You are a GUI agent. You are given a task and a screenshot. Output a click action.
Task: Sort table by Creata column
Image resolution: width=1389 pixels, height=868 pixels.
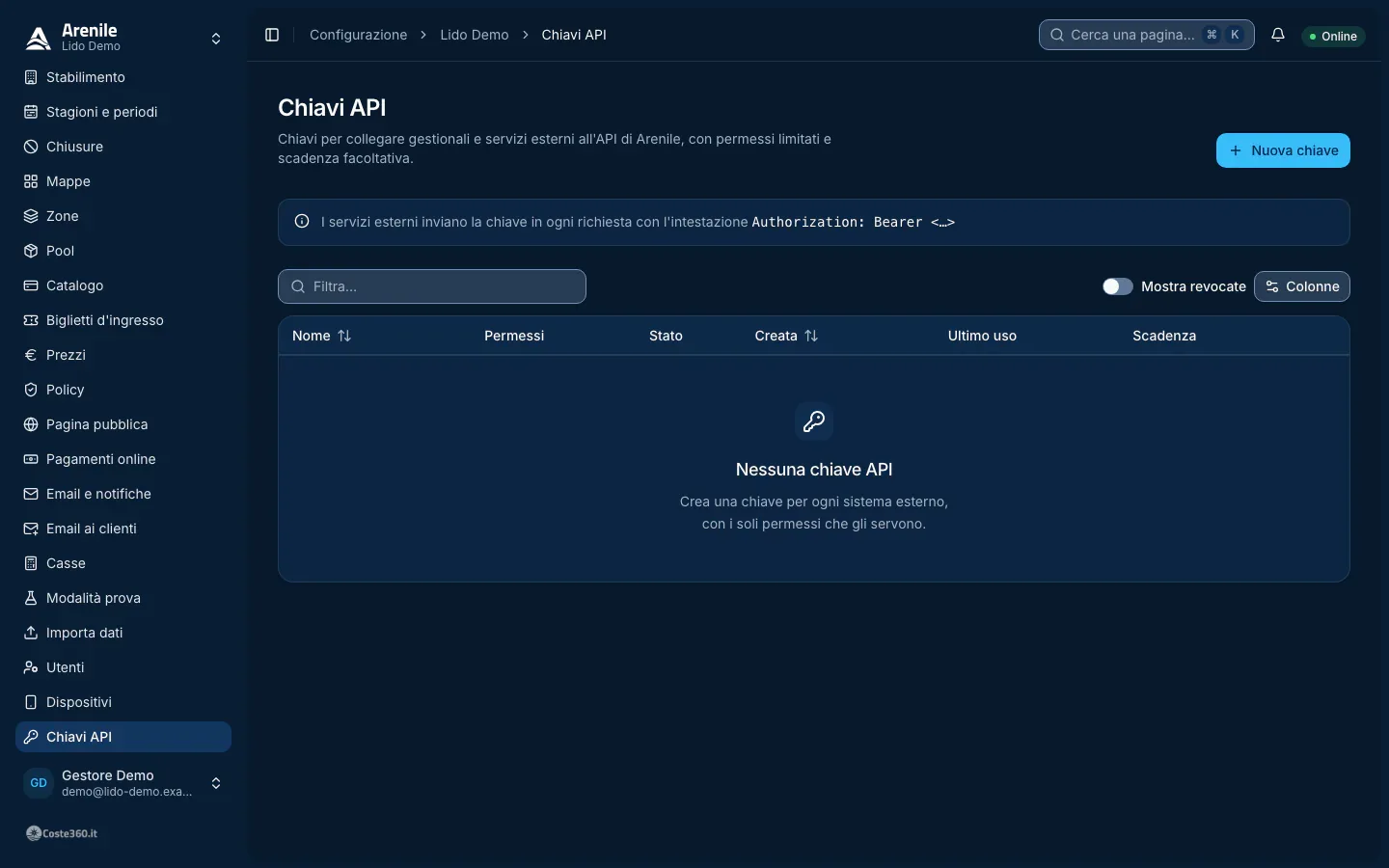(786, 336)
